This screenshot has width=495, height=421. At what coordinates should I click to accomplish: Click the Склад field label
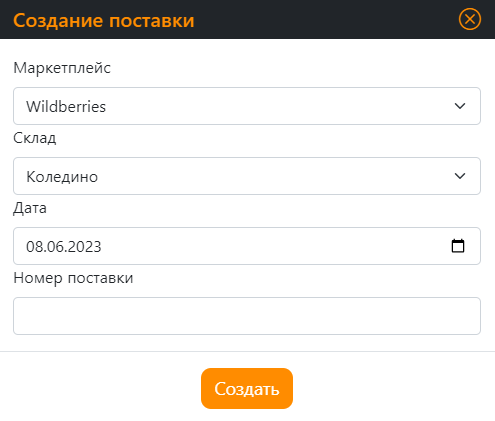pyautogui.click(x=35, y=138)
